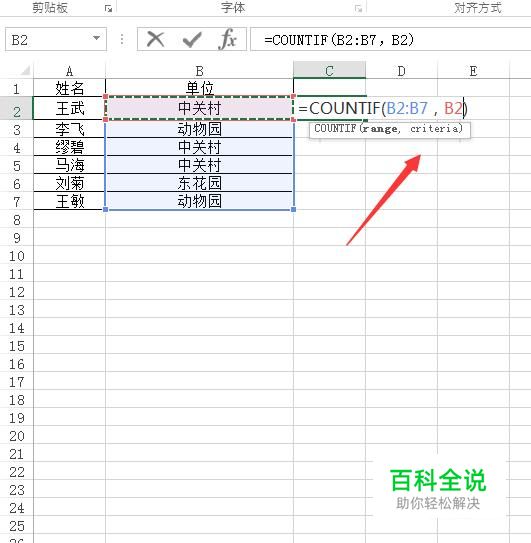
Task: Click the formula bar containing =COUNTIF(B2:B7, B2)
Action: [x=390, y=39]
